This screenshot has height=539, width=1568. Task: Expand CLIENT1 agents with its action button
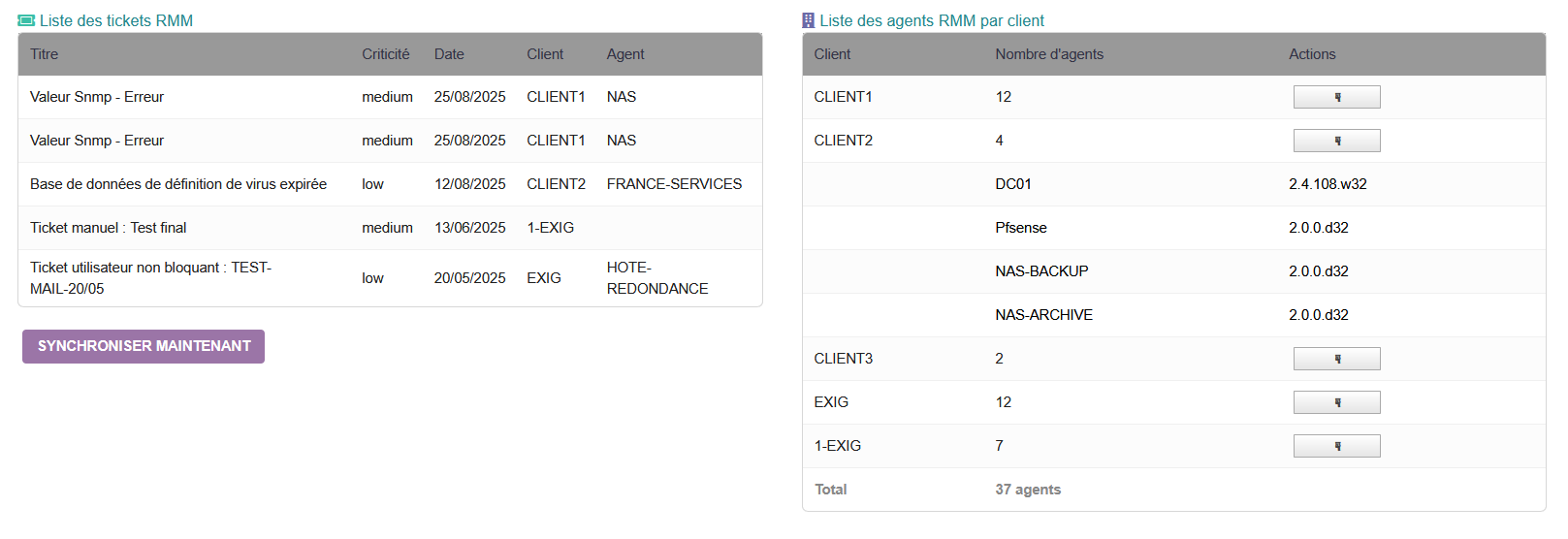1336,97
